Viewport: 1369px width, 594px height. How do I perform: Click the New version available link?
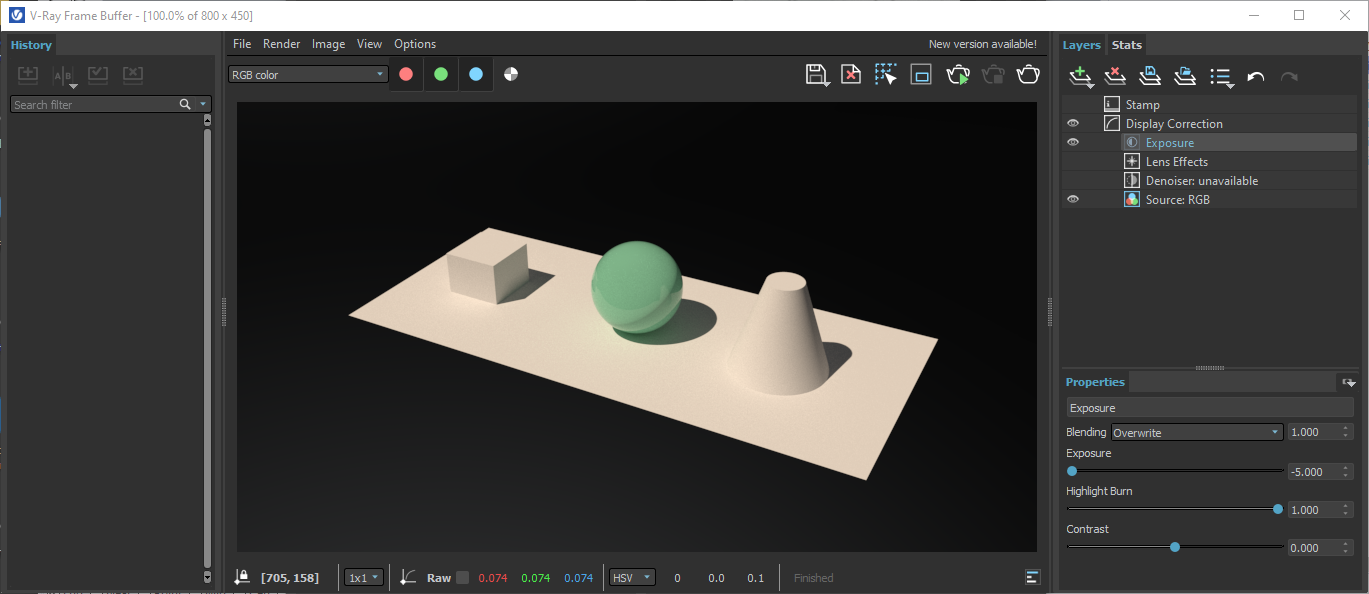click(x=982, y=44)
